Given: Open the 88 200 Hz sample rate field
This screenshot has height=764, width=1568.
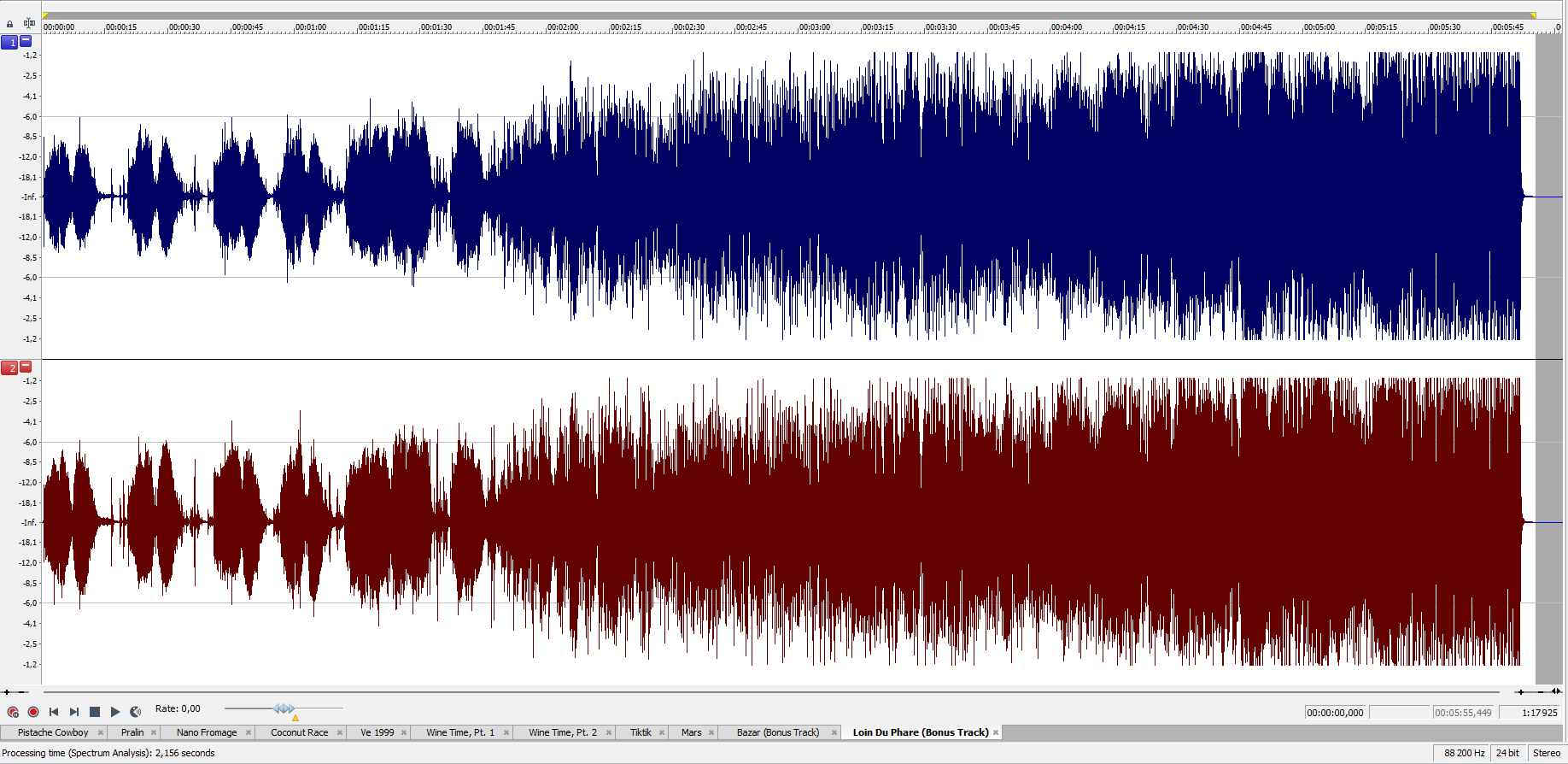Looking at the screenshot, I should pos(1464,753).
